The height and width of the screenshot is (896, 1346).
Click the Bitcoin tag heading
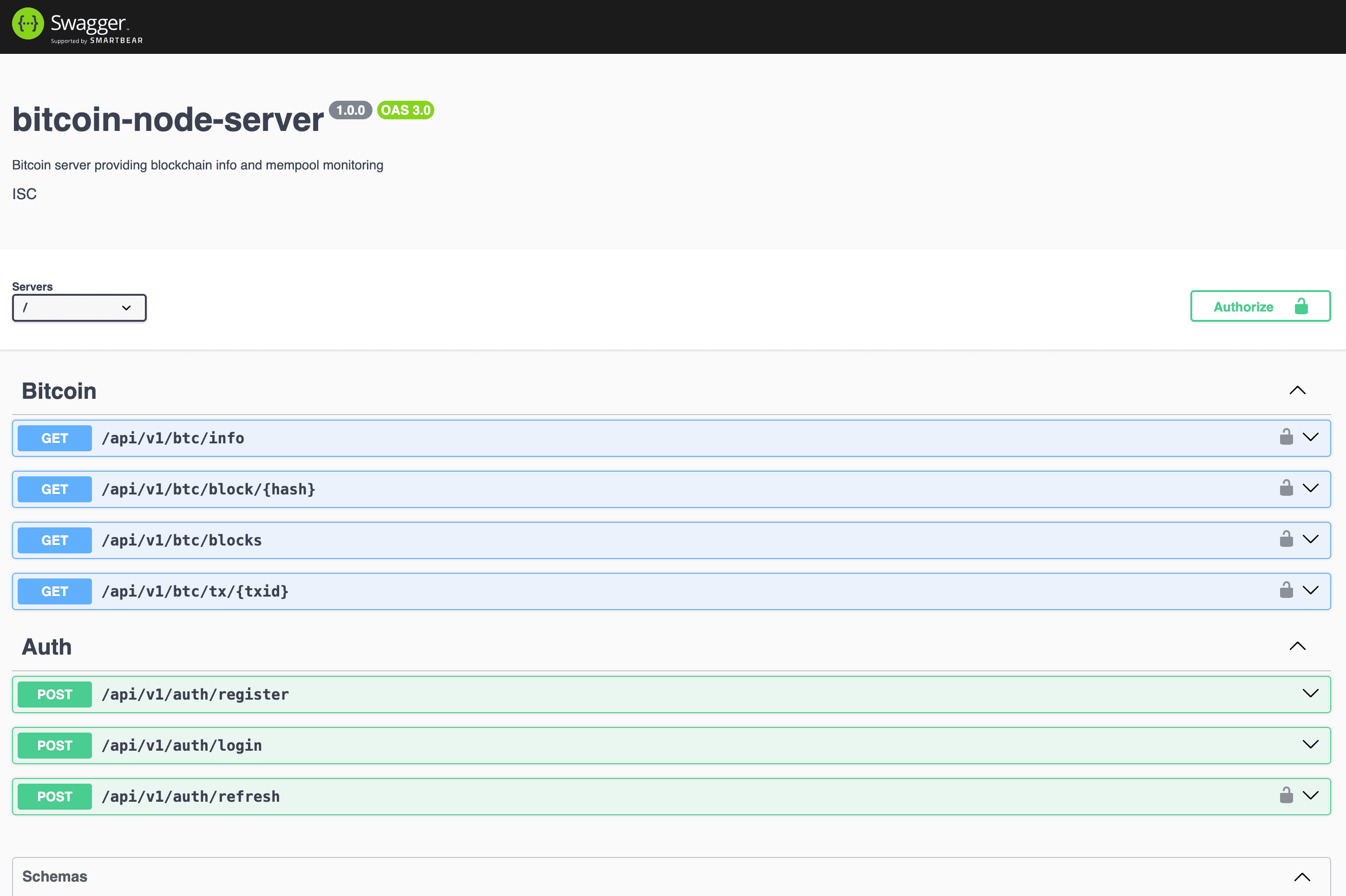(x=59, y=391)
